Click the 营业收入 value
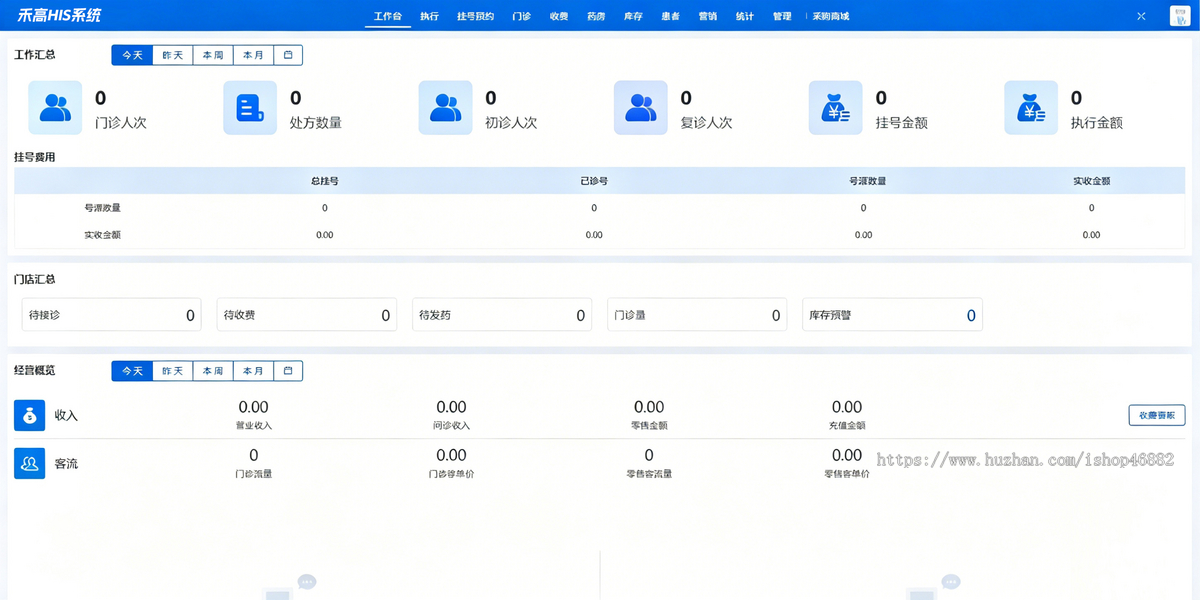1200x600 pixels. pyautogui.click(x=253, y=407)
